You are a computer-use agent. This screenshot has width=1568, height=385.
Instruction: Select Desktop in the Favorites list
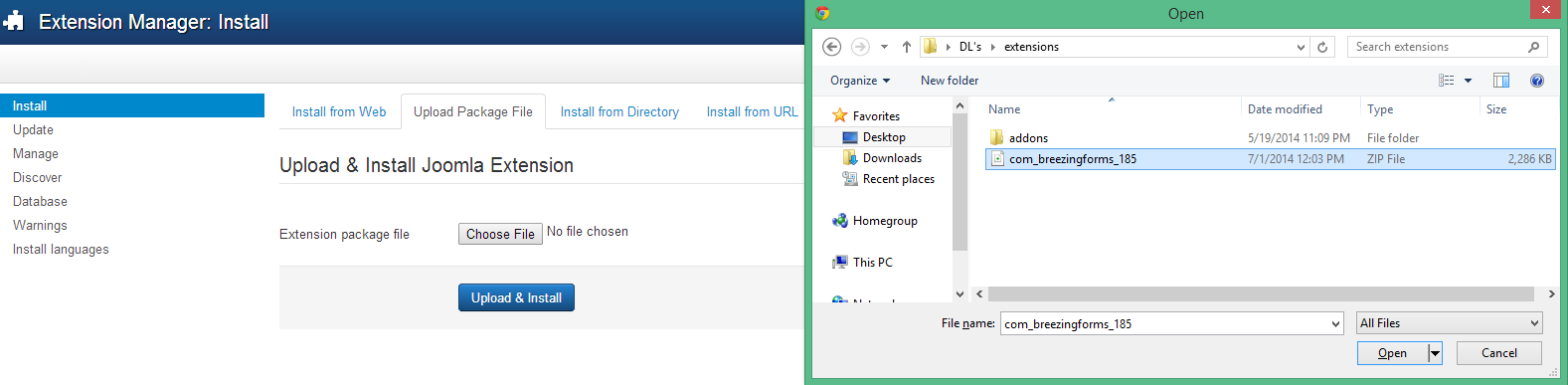883,137
